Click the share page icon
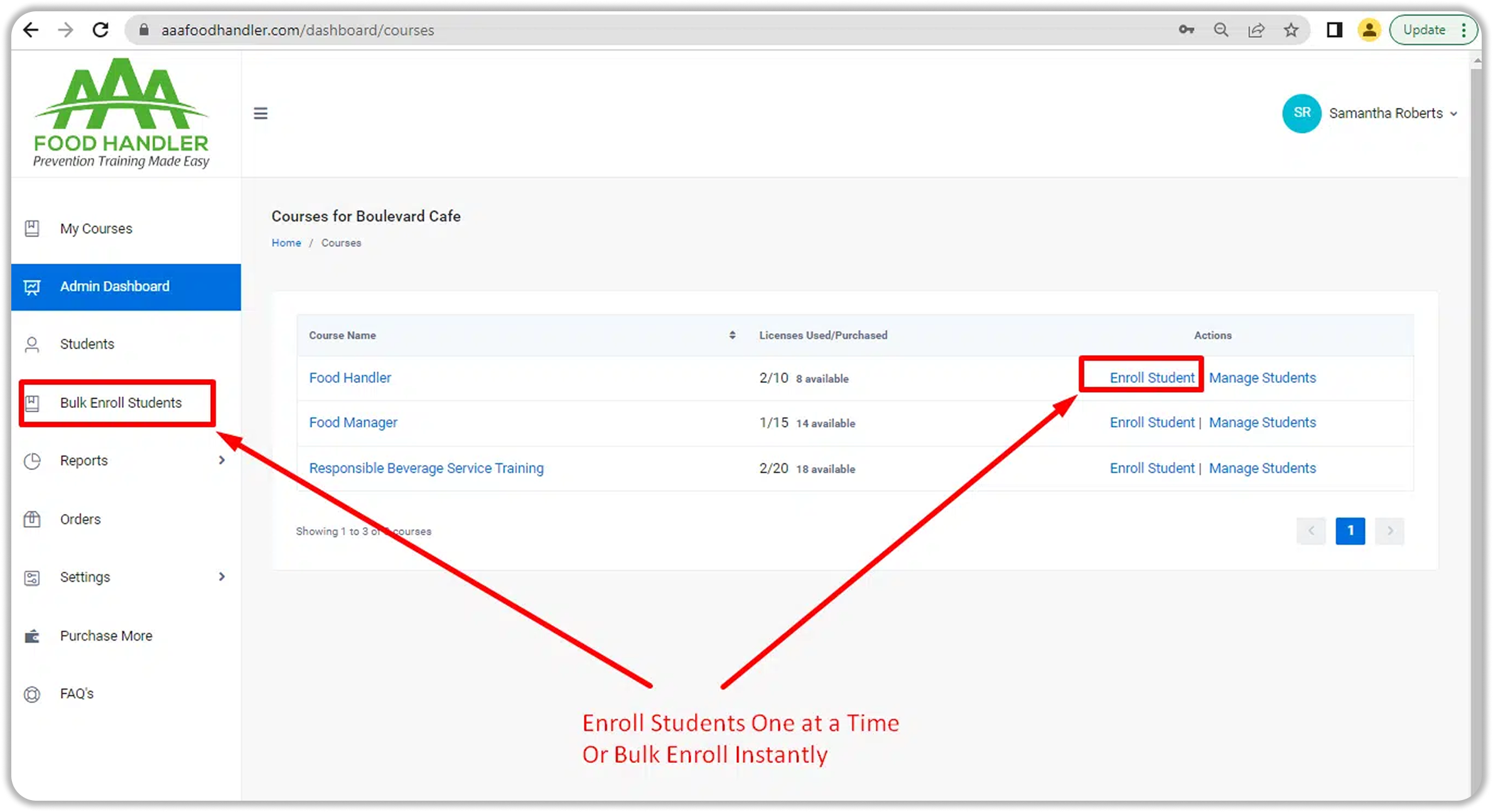Screen dimensions: 1493x812 [1256, 29]
